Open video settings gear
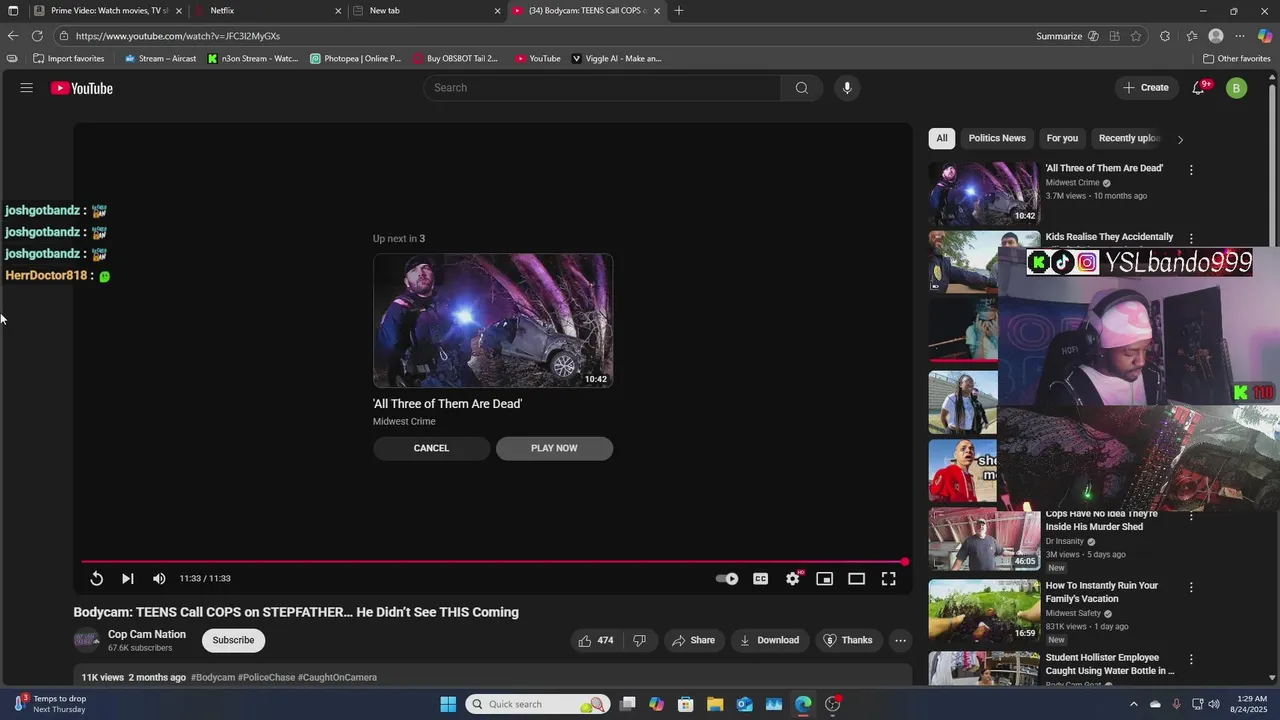Viewport: 1280px width, 720px height. point(793,578)
